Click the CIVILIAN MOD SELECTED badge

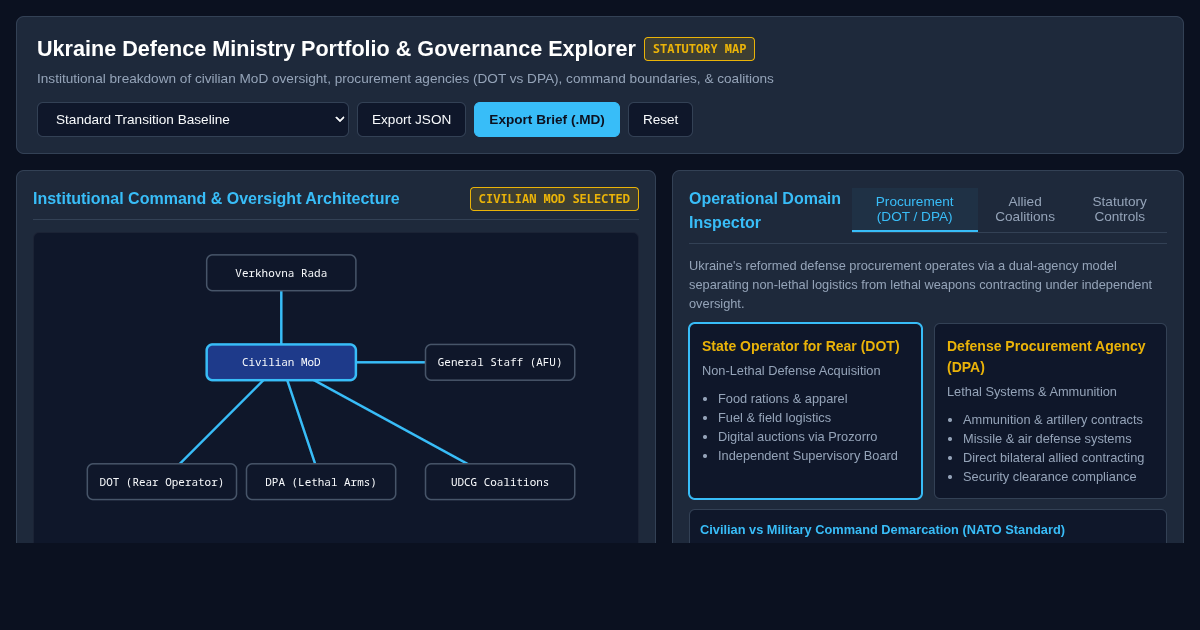(554, 199)
